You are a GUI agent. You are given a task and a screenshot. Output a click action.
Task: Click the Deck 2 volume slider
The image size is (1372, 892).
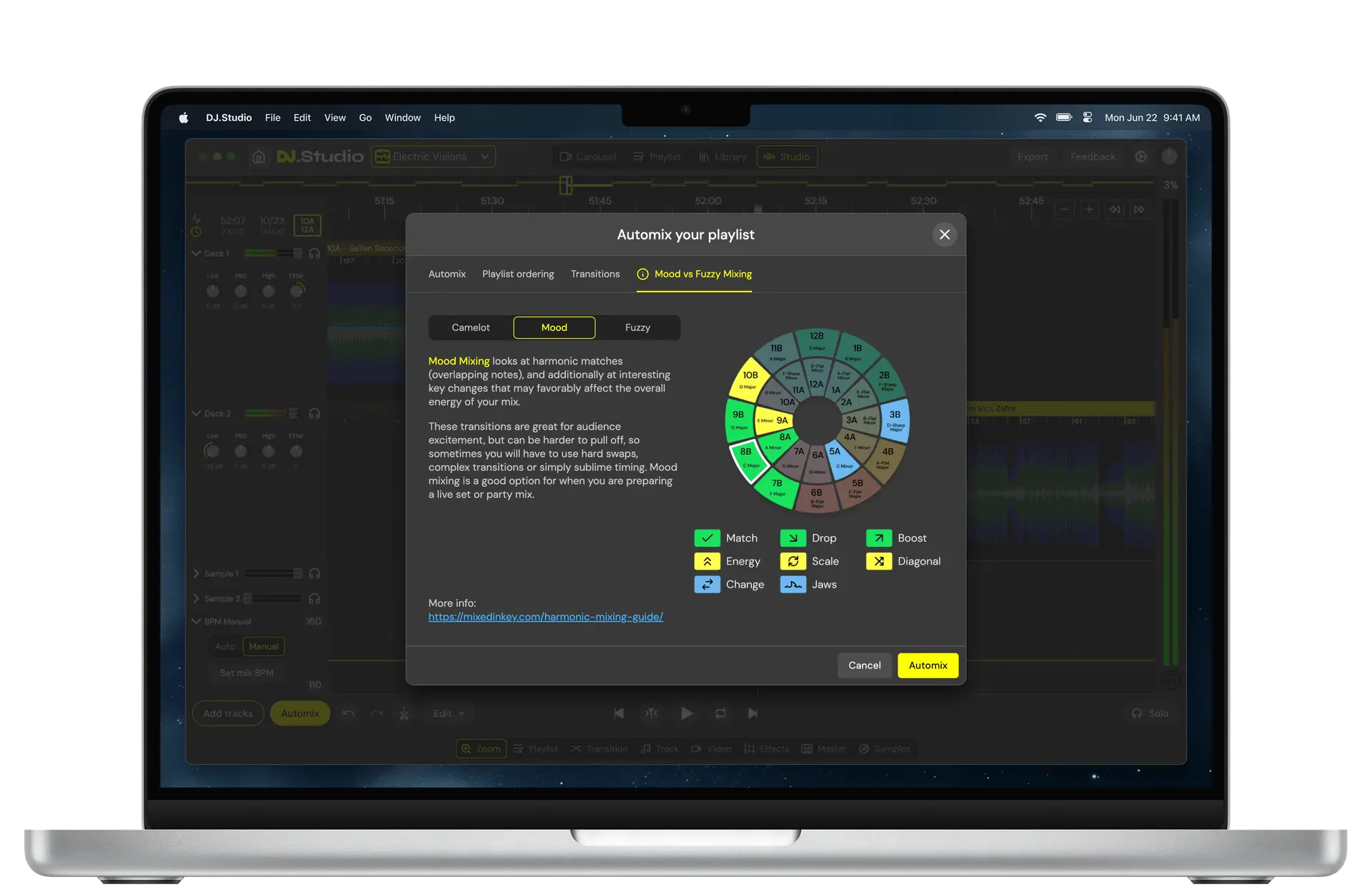(x=273, y=414)
